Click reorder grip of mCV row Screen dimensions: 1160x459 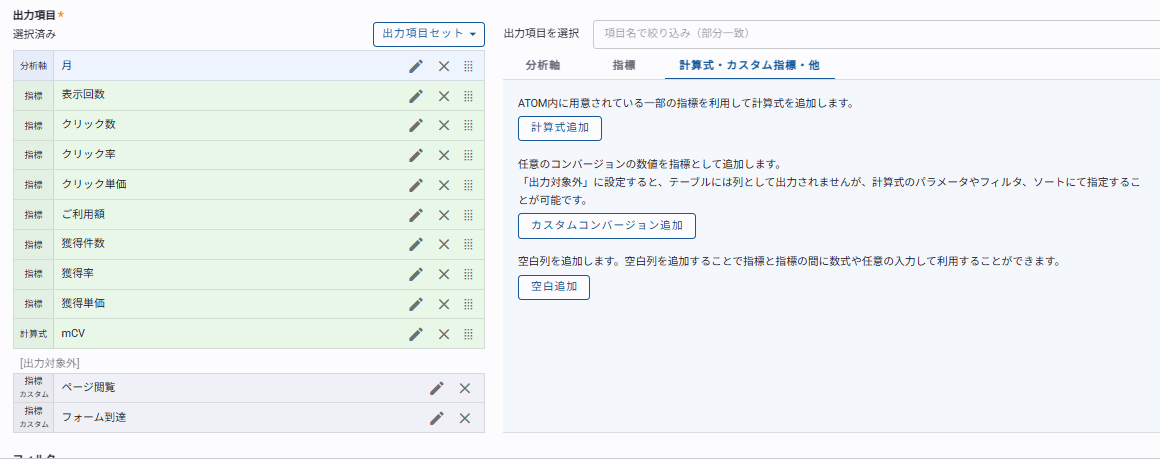click(468, 335)
